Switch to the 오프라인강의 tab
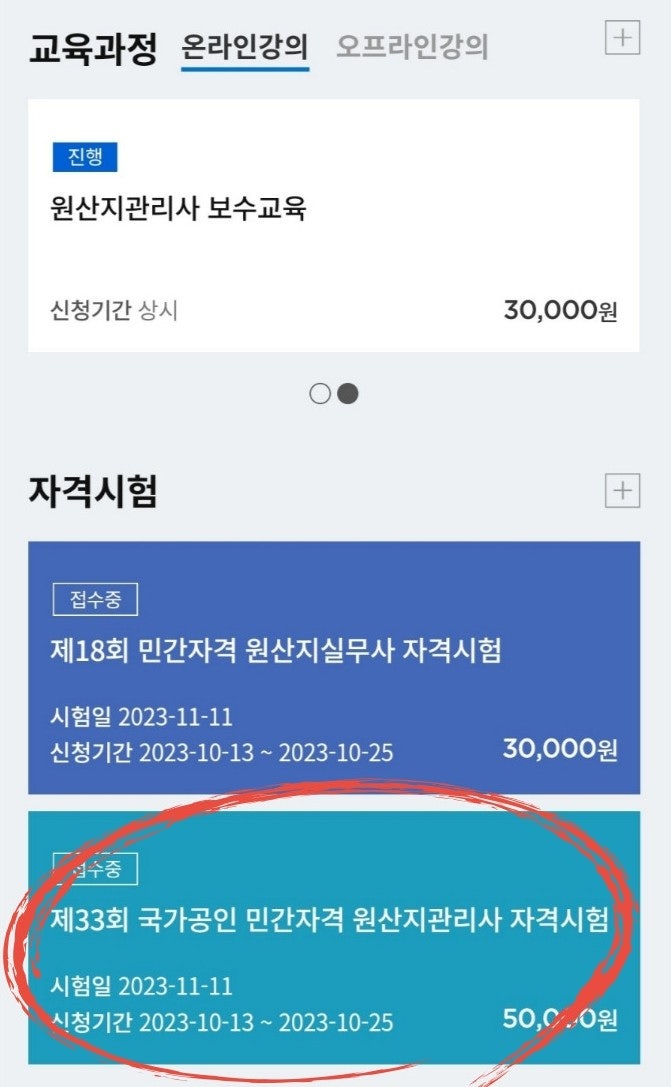The image size is (671, 1087). point(412,47)
